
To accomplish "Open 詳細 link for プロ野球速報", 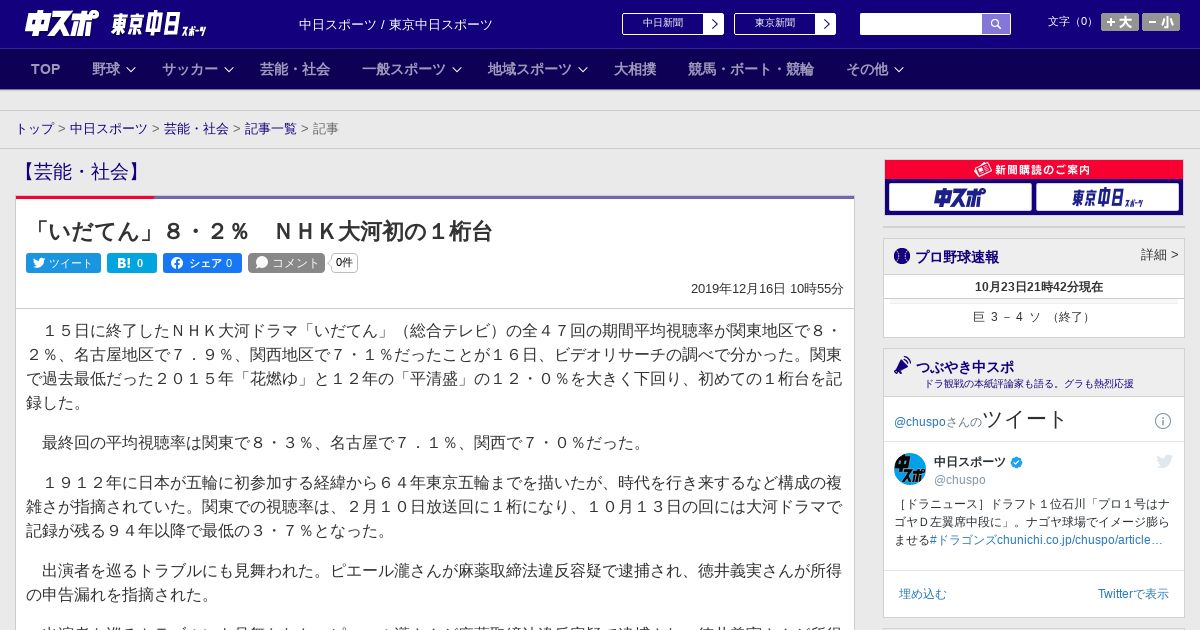I will tap(1159, 255).
